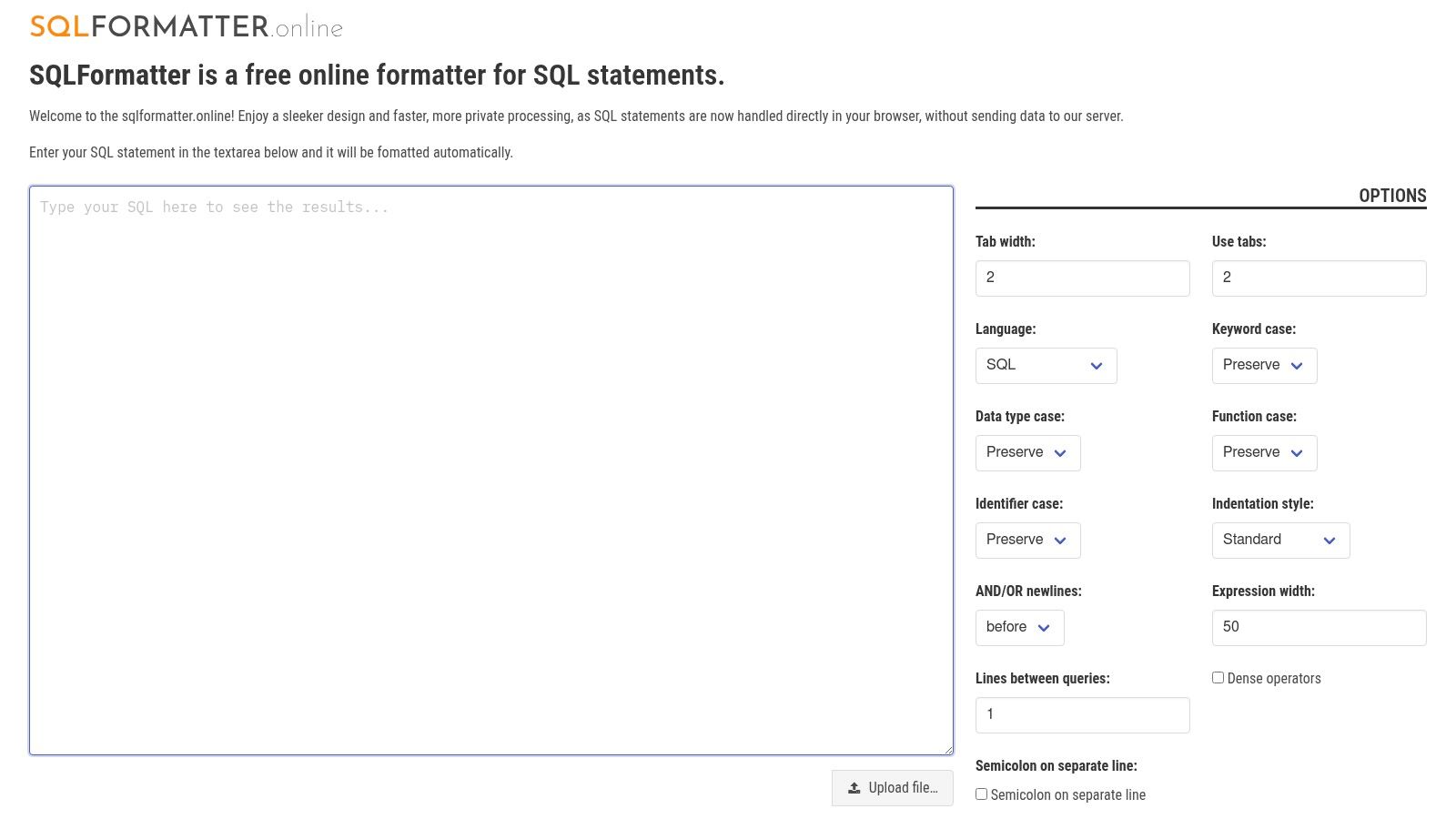
Task: Click the Upload file button
Action: point(892,787)
